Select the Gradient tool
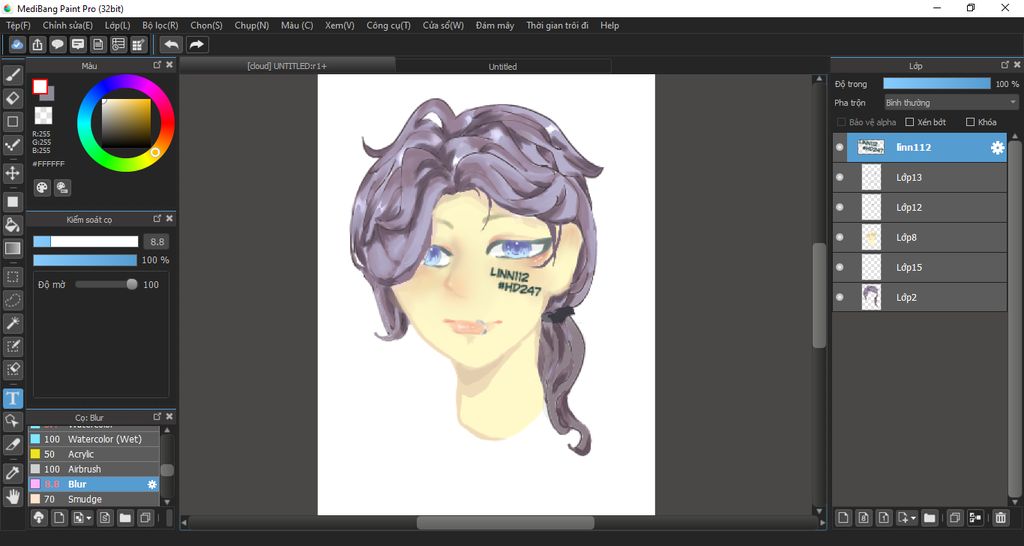The width and height of the screenshot is (1024, 546). 12,248
